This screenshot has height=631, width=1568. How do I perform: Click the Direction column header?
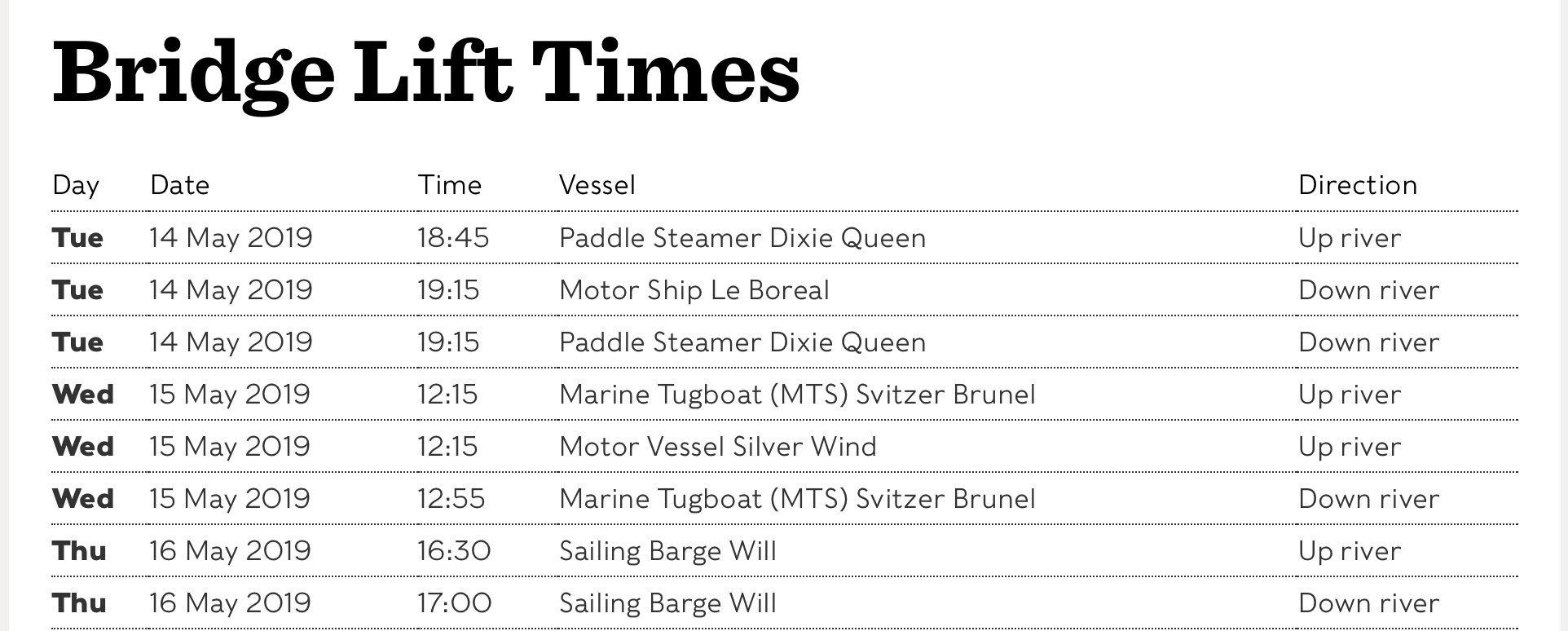(x=1357, y=185)
